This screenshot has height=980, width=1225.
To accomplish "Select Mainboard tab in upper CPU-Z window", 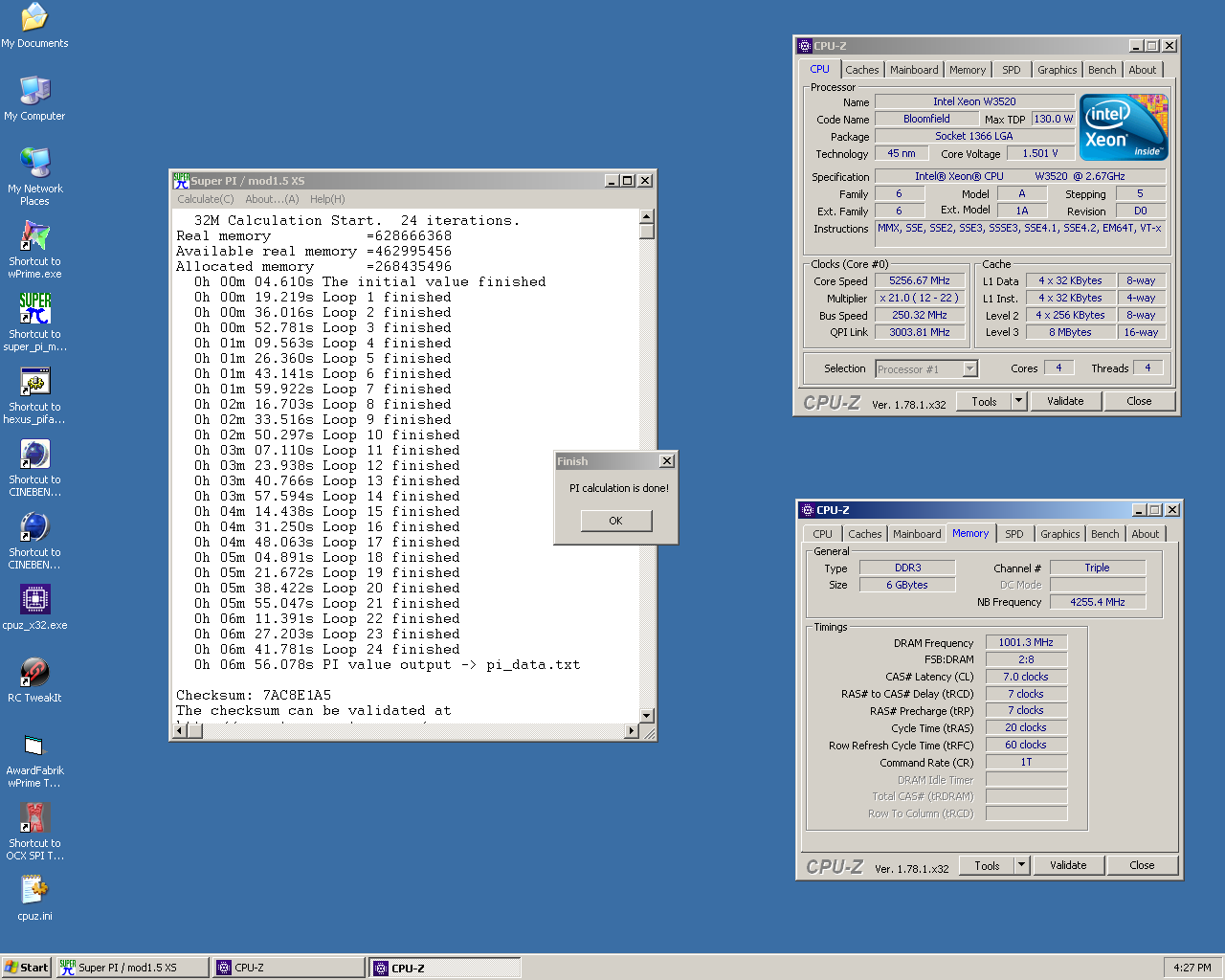I will click(x=914, y=70).
